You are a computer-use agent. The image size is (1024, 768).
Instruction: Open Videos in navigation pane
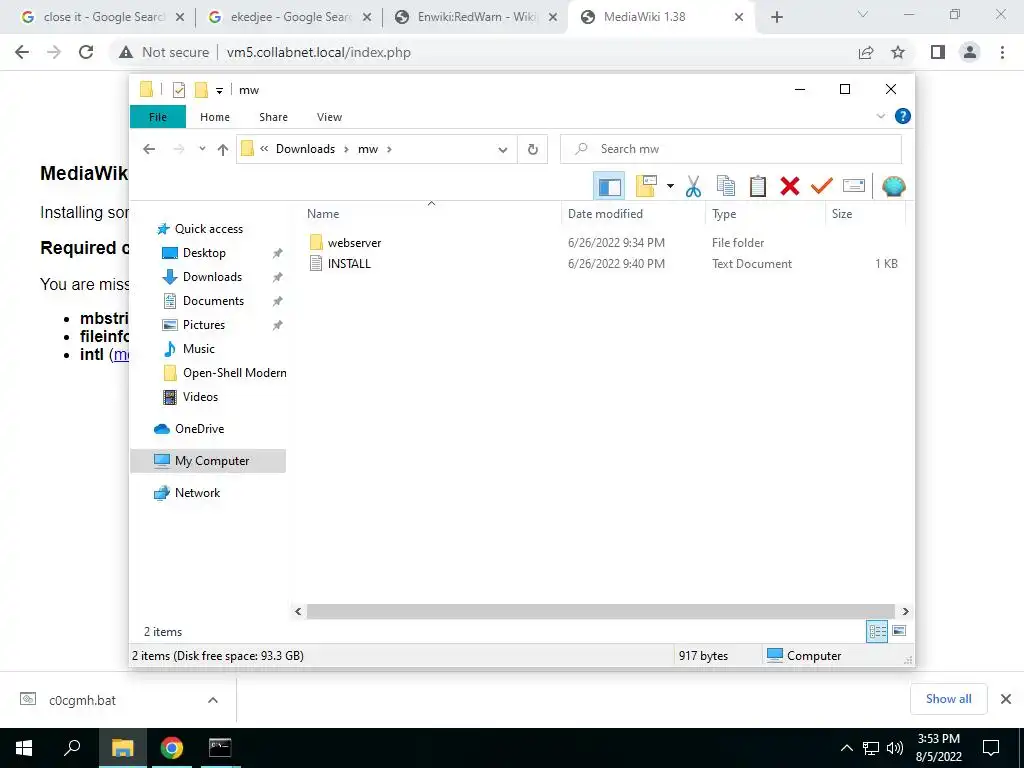(200, 397)
